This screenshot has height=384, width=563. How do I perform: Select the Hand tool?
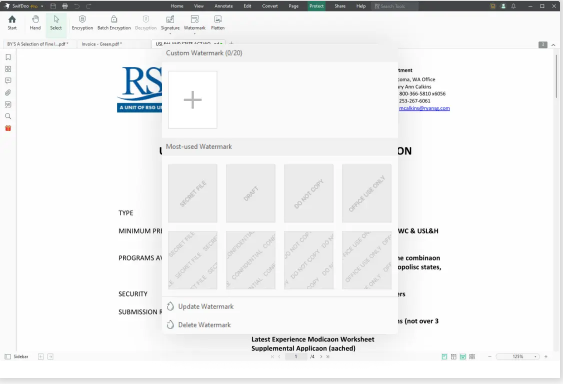tap(35, 22)
